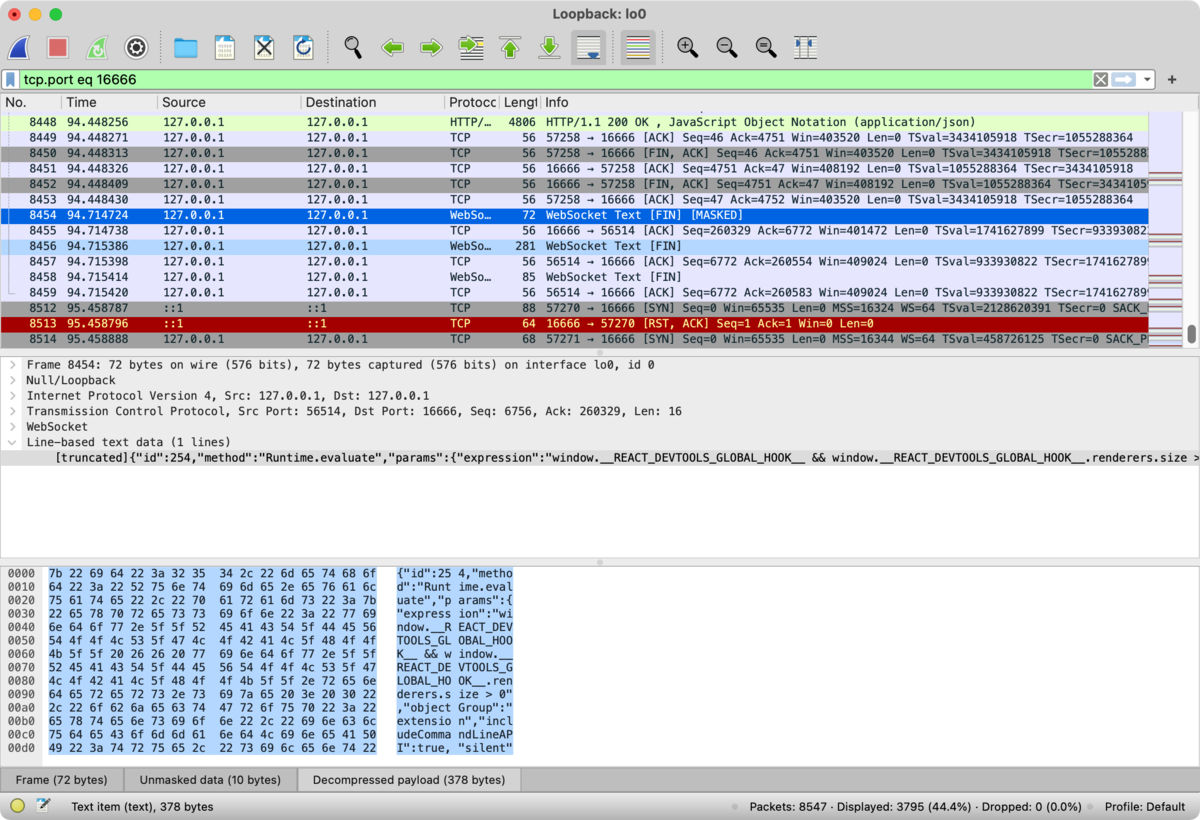Click the display filter field containing tcp.port eq 16666
Viewport: 1200px width, 820px height.
point(555,80)
